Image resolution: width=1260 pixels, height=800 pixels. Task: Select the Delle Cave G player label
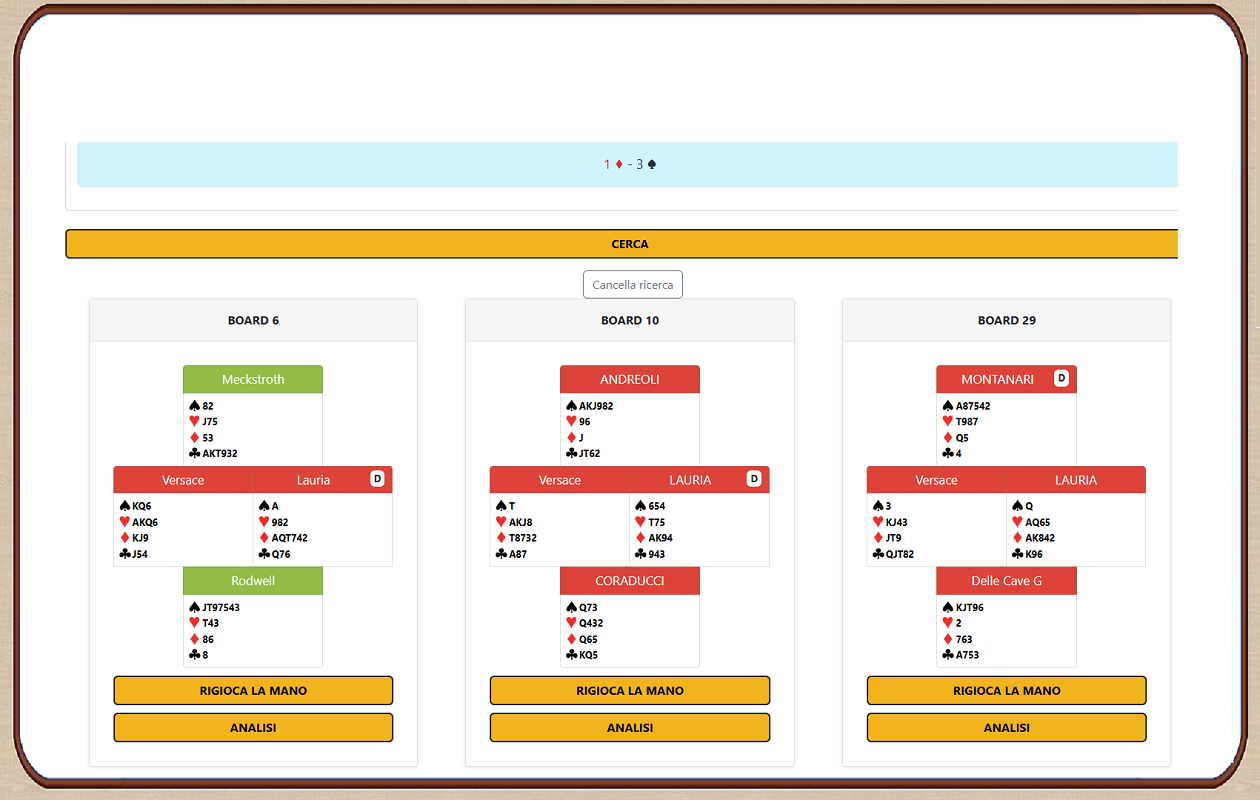coord(1006,581)
